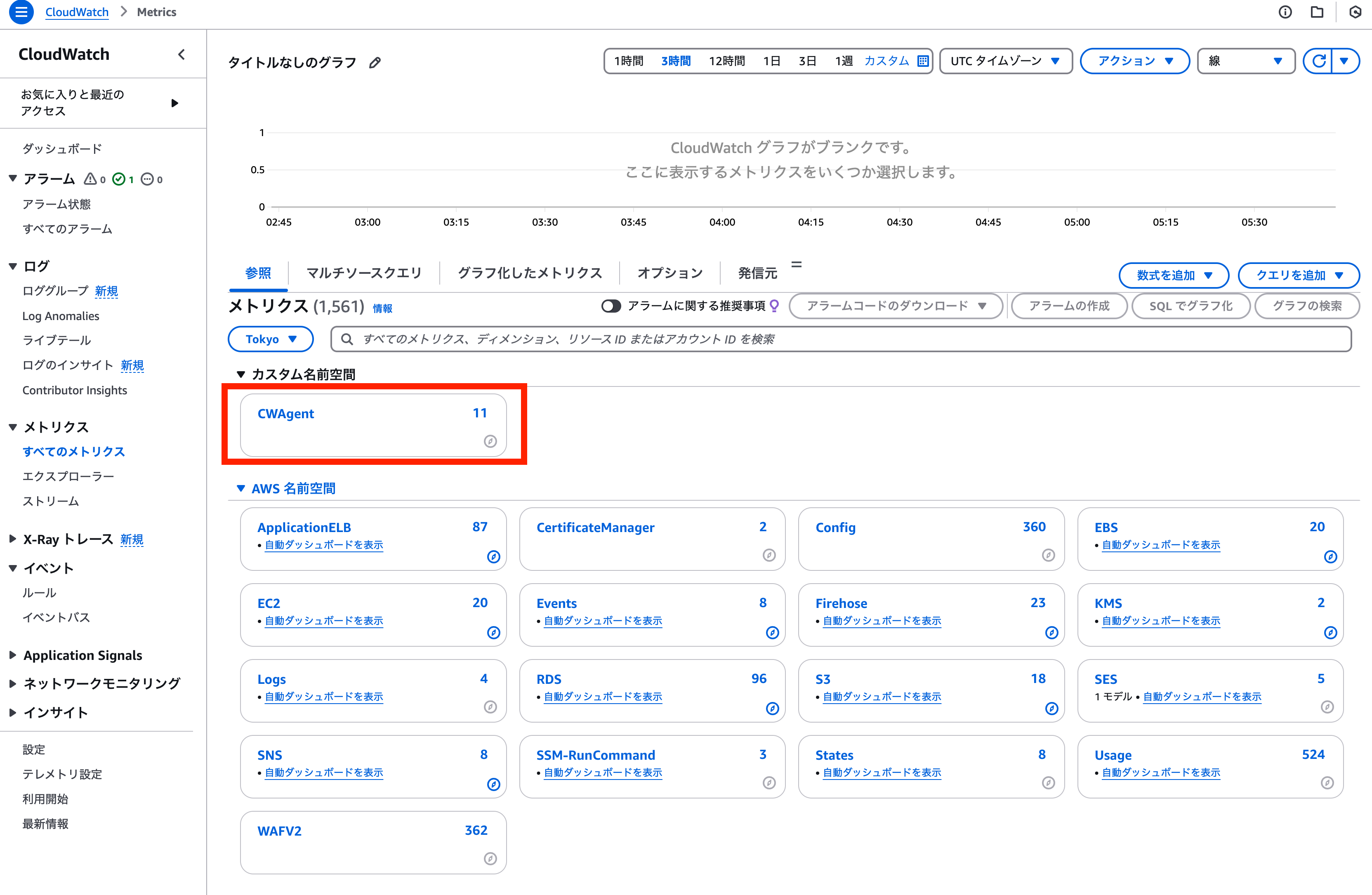
Task: Refresh the graph with the refresh icon
Action: [1319, 61]
